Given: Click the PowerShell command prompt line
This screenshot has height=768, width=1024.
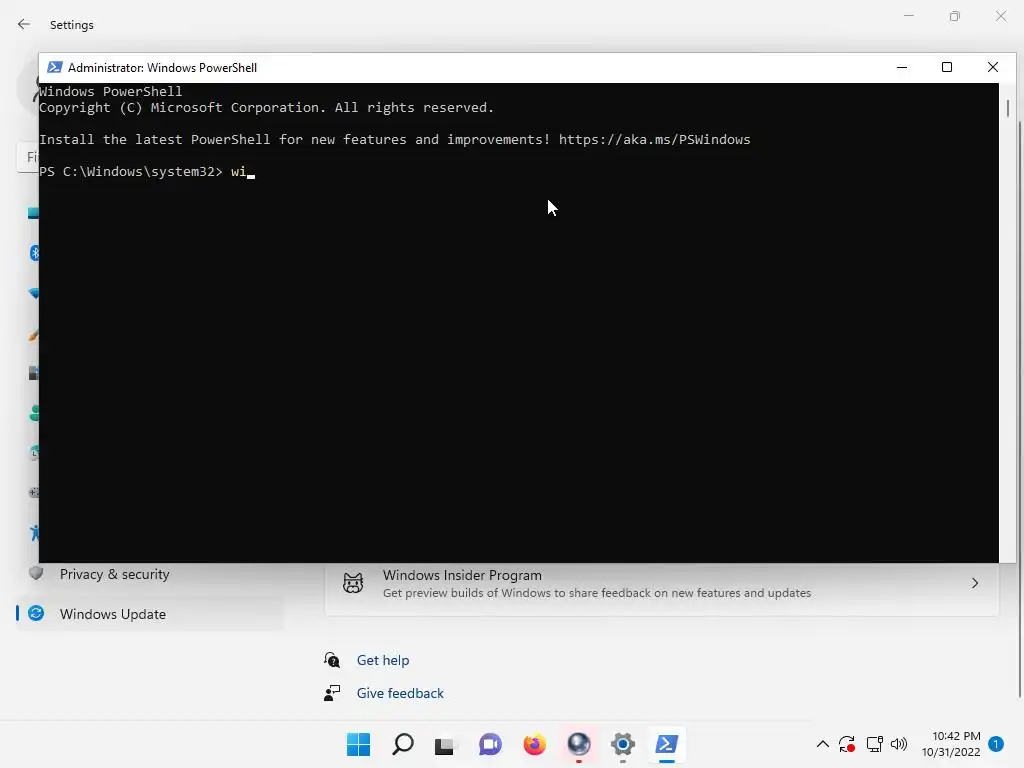Looking at the screenshot, I should tap(147, 172).
